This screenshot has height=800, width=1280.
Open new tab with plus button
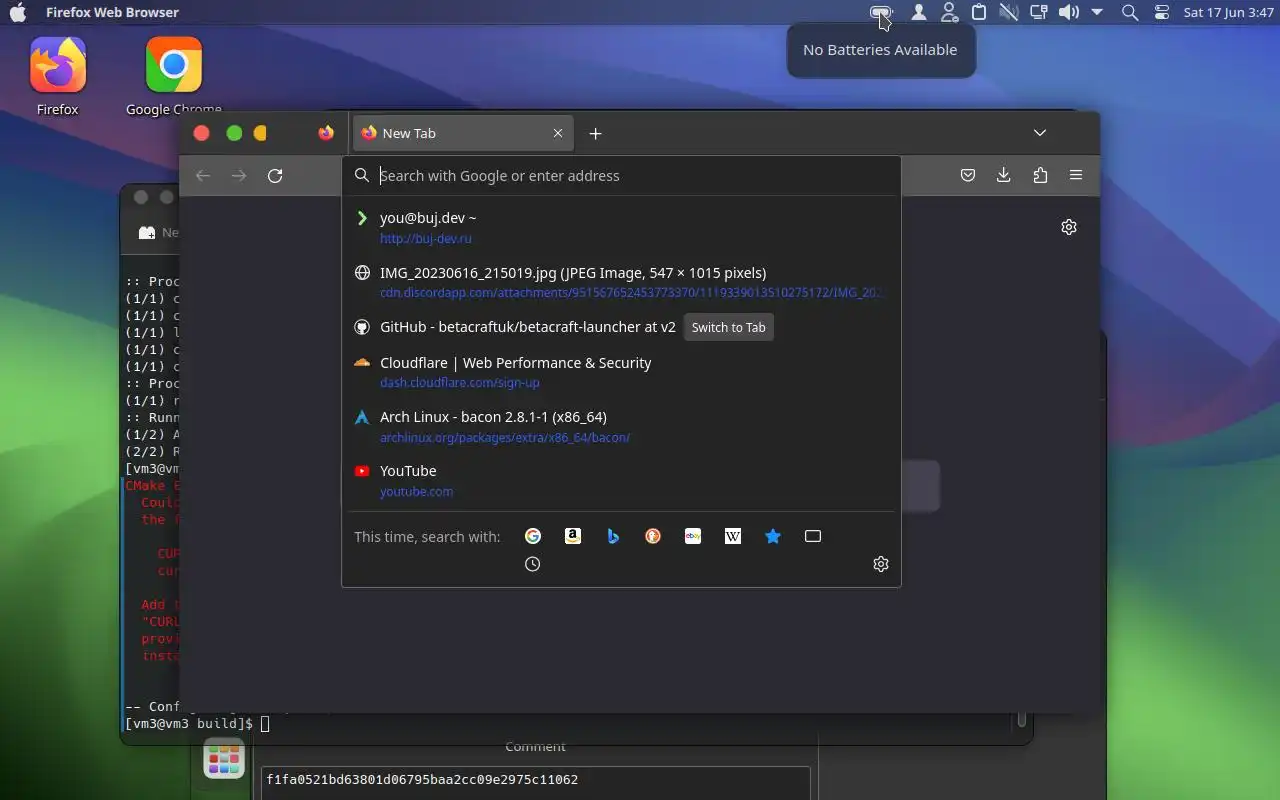[595, 133]
